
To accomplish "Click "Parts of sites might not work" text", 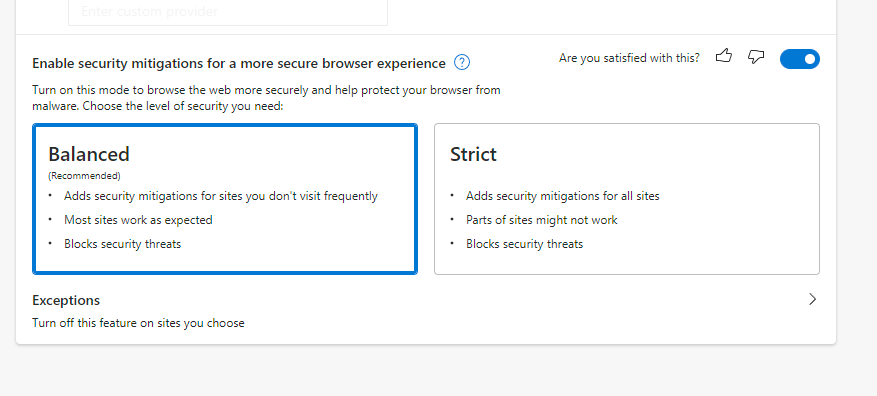I will [541, 220].
